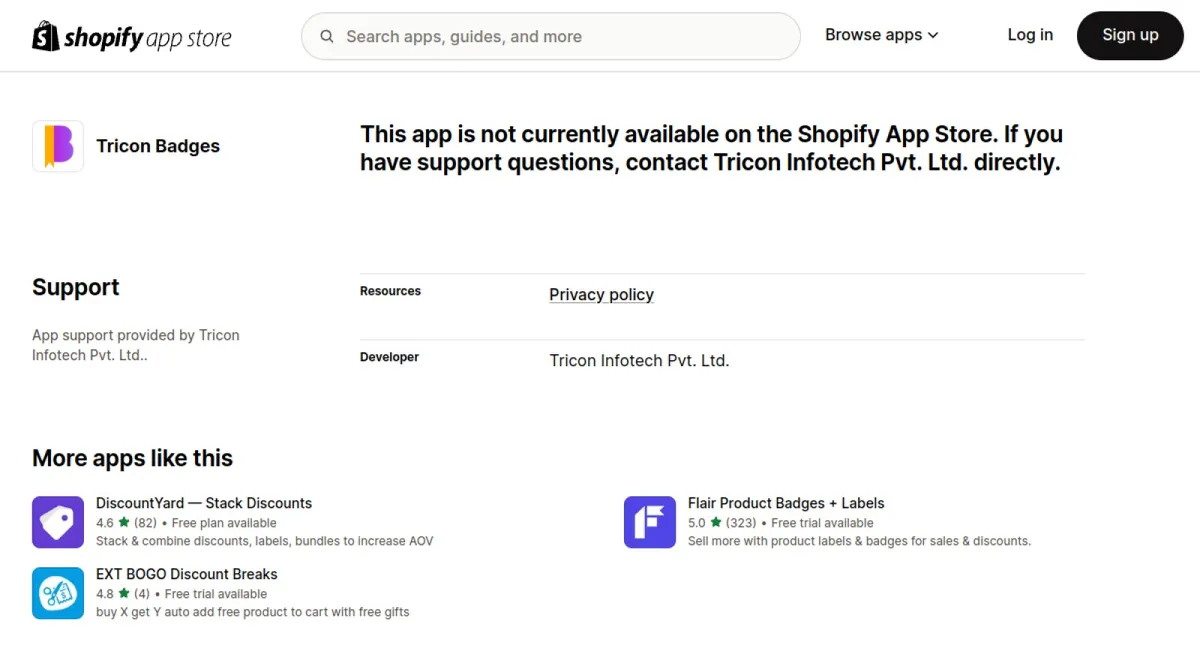Select Flair description about product labels

[859, 541]
